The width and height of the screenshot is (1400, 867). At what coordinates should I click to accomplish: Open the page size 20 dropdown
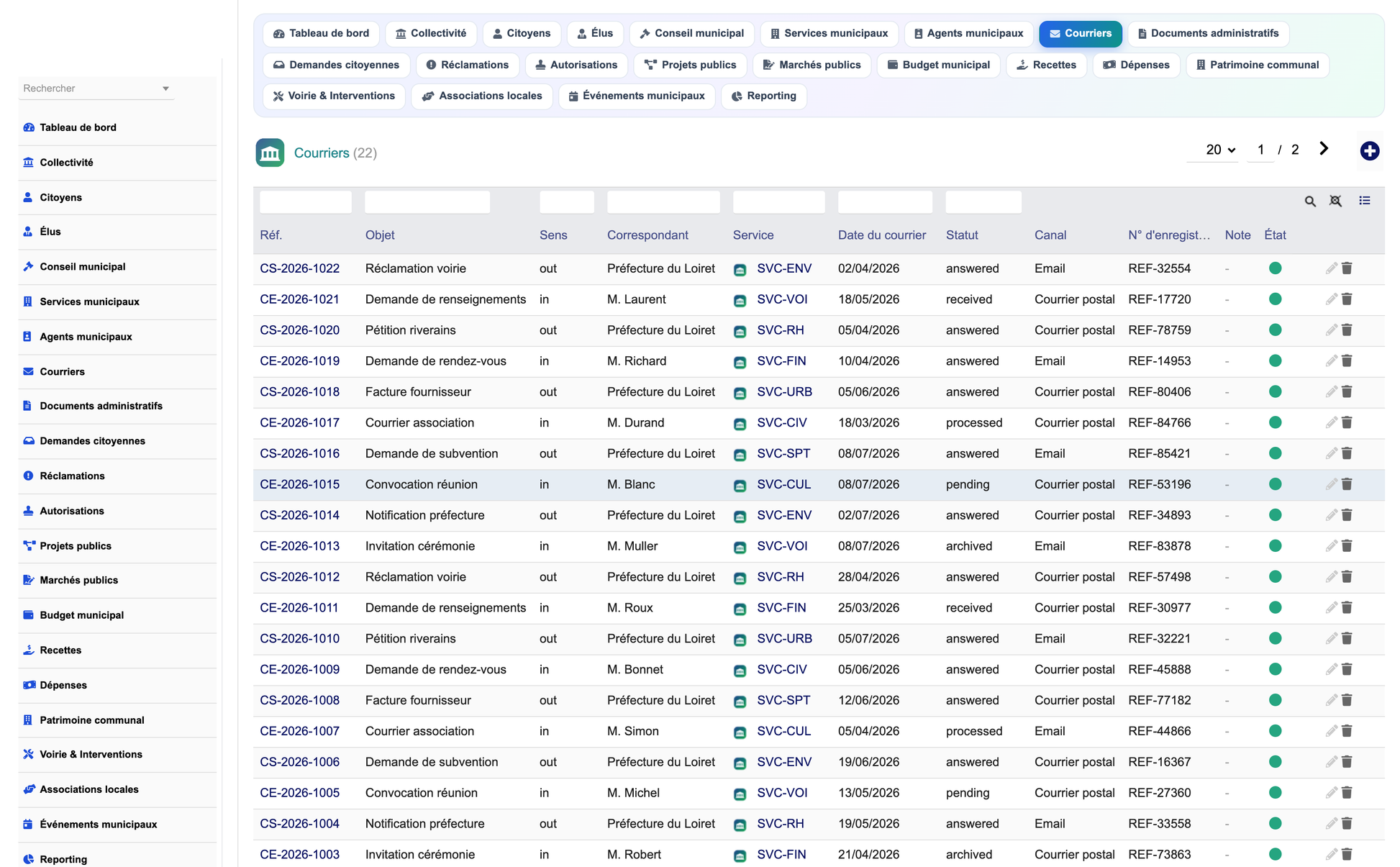pyautogui.click(x=1213, y=150)
